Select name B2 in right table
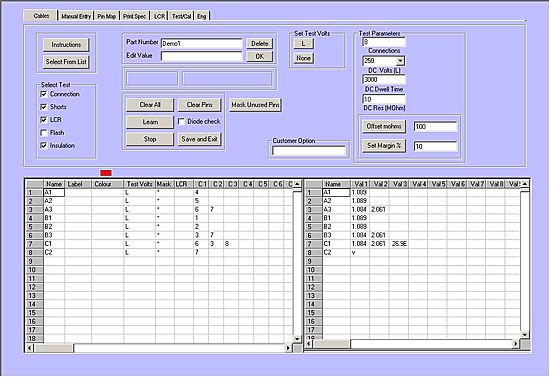550x377 pixels. (x=336, y=227)
